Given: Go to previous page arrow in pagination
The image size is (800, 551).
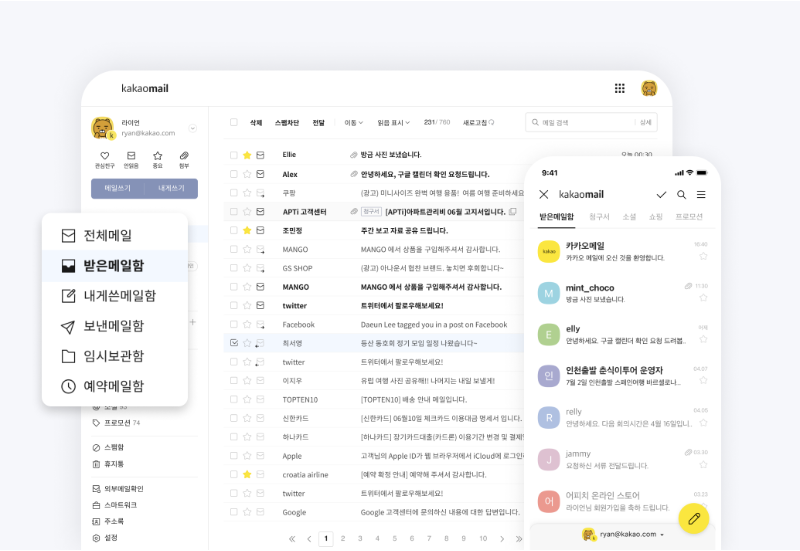Looking at the screenshot, I should click(309, 539).
